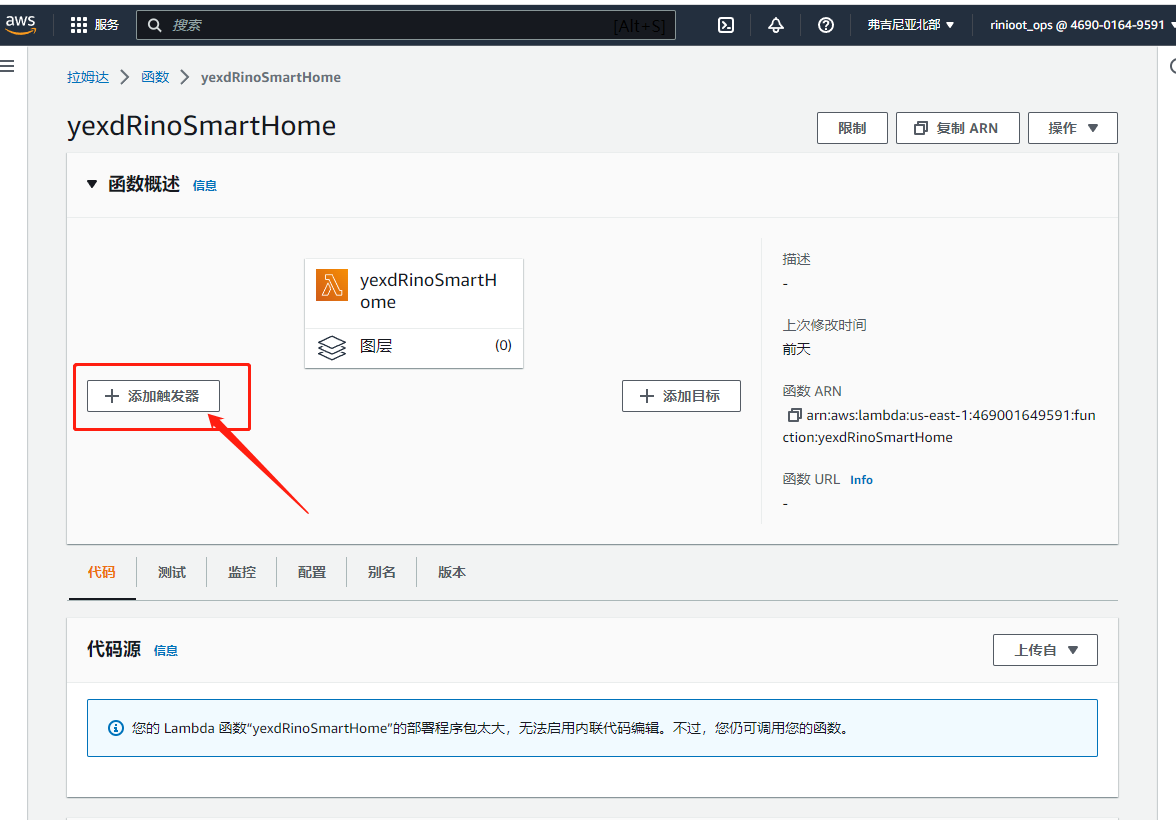Select the 图层 row text
The width and height of the screenshot is (1176, 820).
(x=376, y=346)
